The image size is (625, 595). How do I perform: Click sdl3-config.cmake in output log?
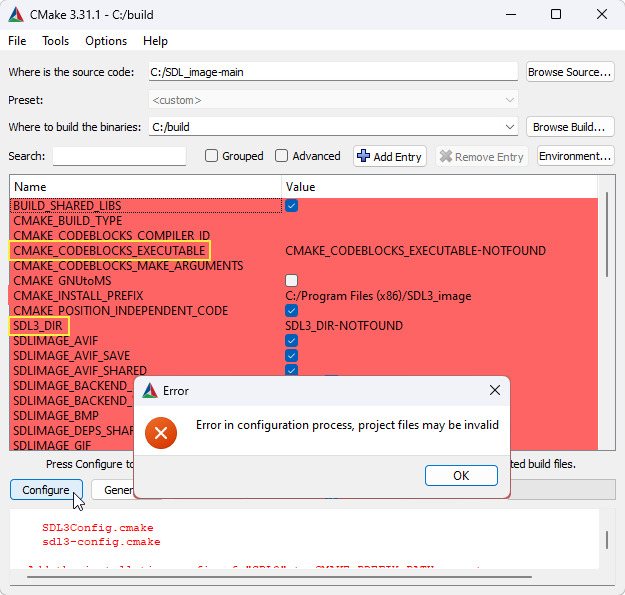[x=101, y=542]
